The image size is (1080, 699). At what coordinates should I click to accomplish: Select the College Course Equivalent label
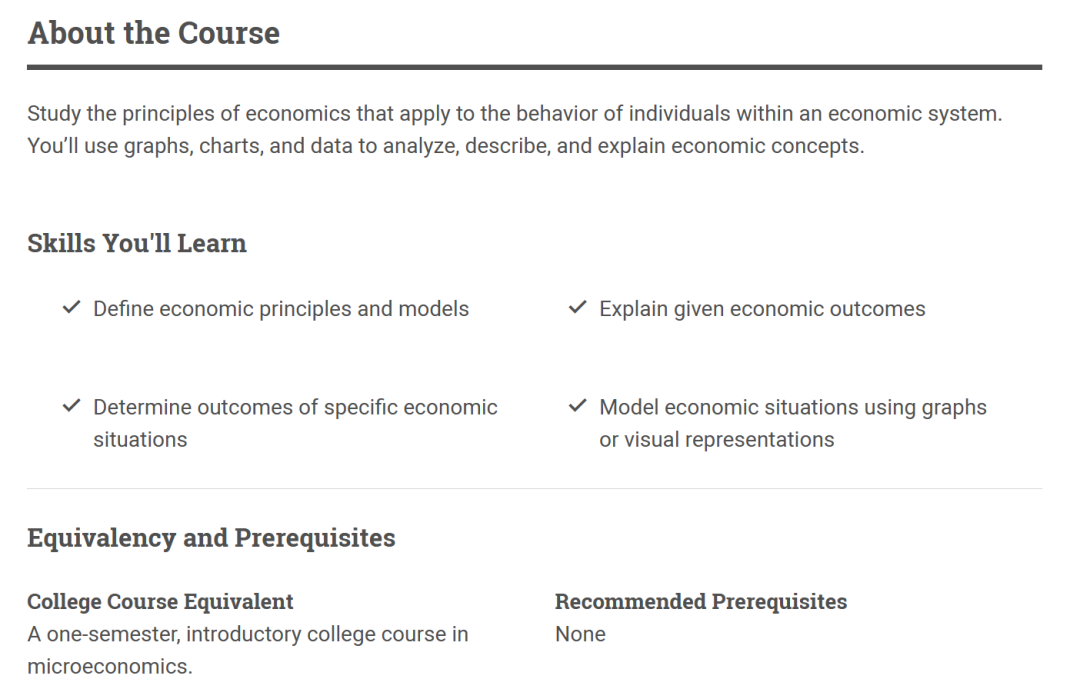pos(160,601)
